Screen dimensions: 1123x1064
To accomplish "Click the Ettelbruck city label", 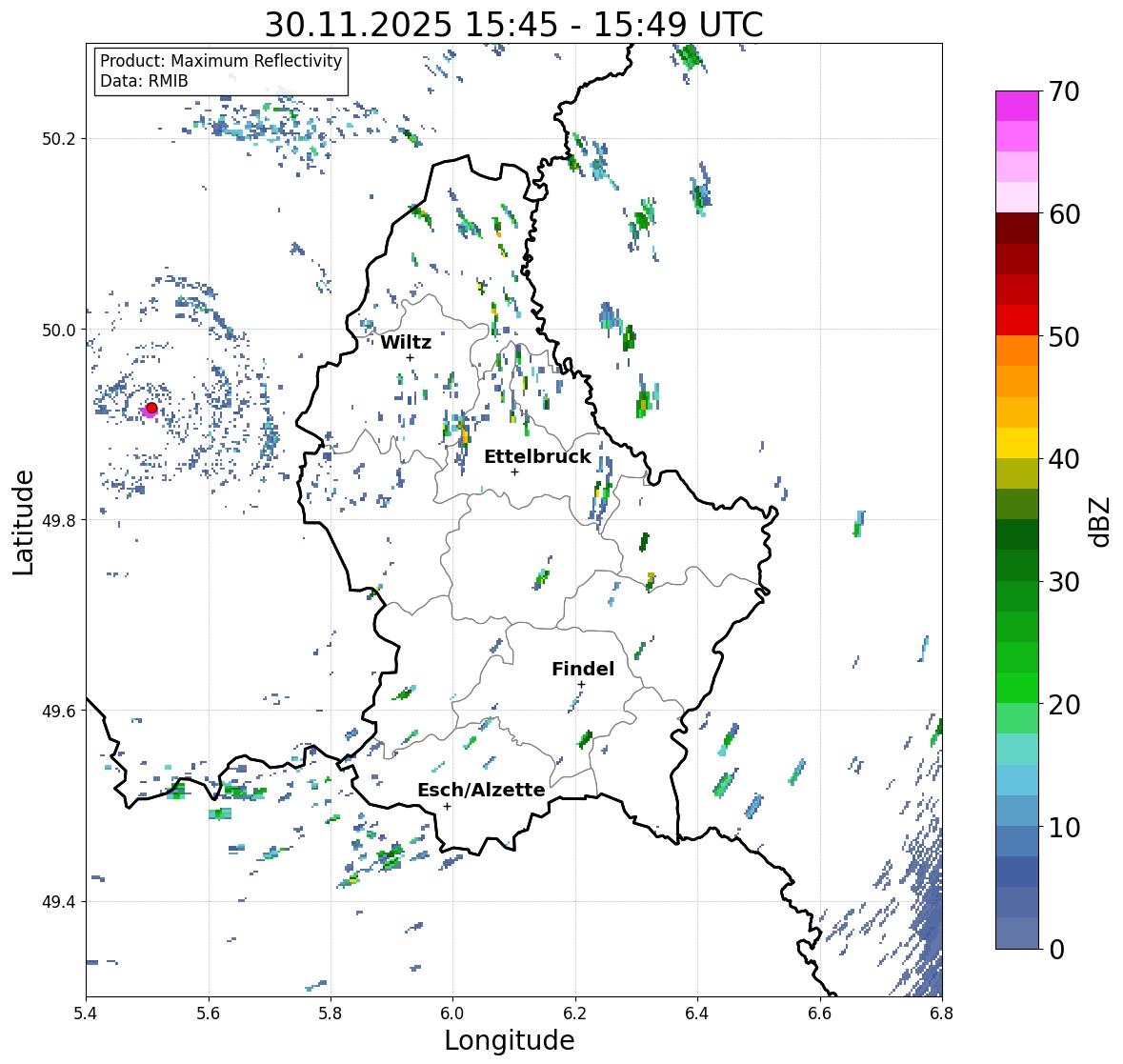I will 537,456.
